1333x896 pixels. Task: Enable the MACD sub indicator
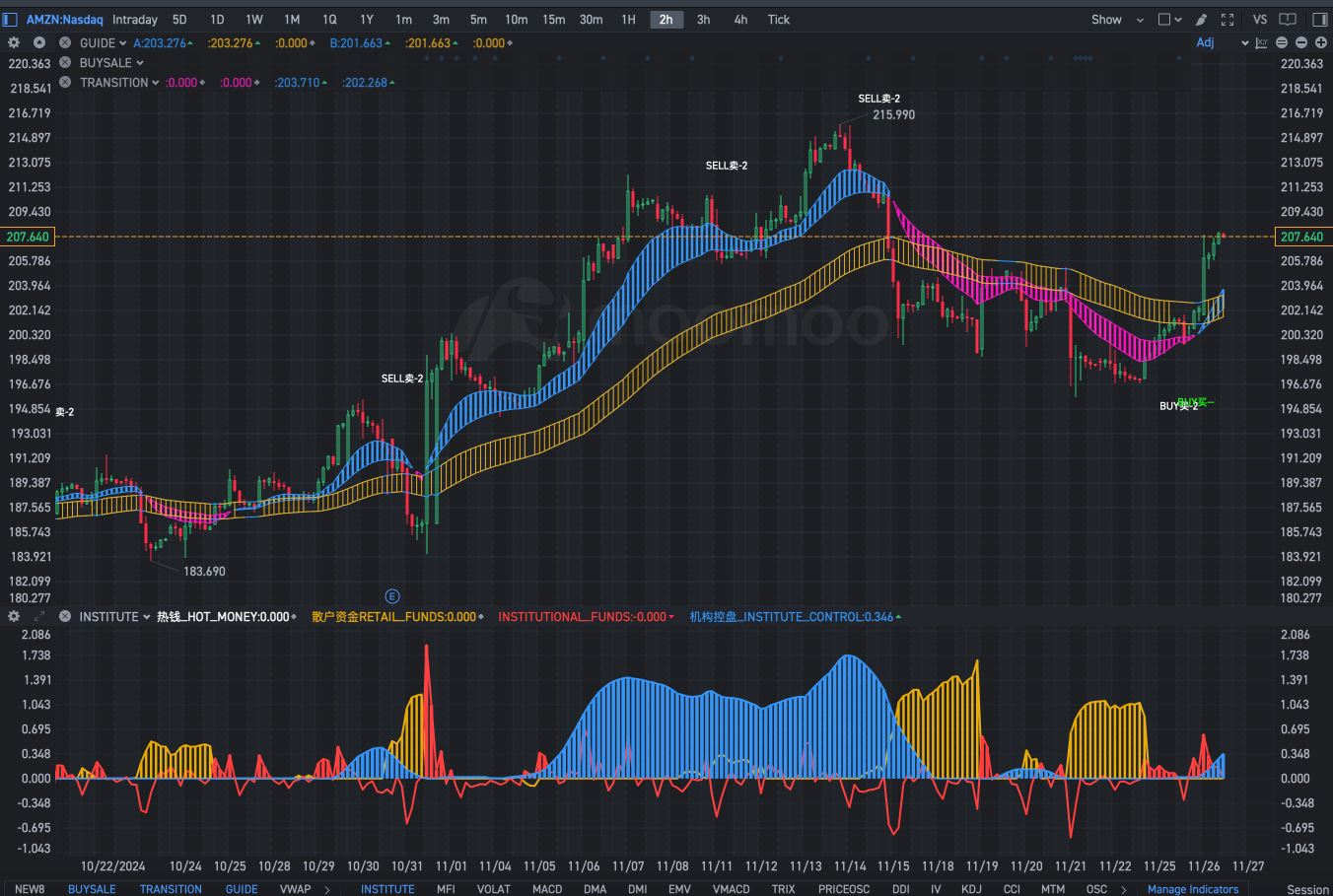point(547,888)
